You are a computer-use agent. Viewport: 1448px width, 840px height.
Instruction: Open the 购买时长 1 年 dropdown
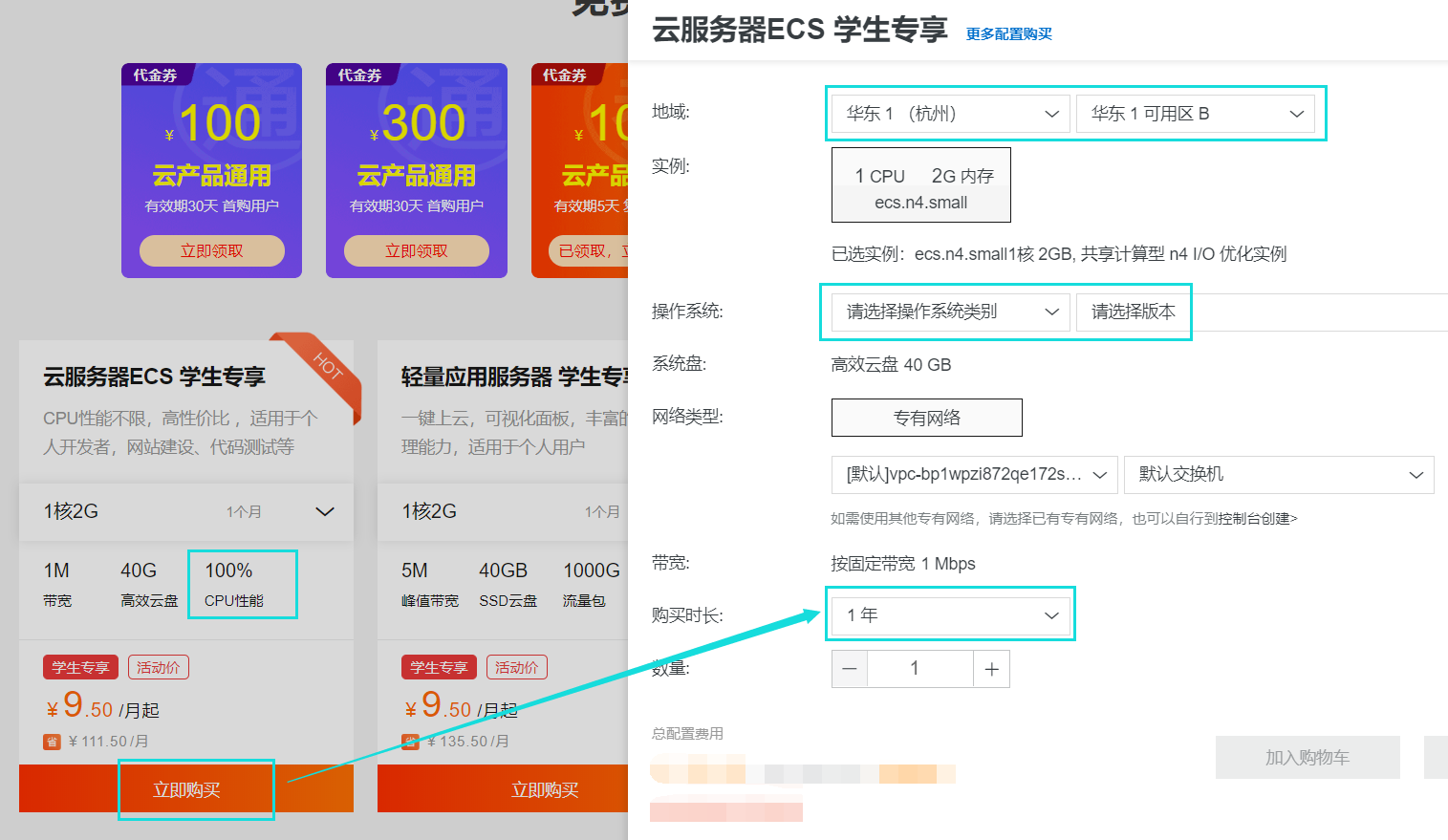pyautogui.click(x=951, y=615)
